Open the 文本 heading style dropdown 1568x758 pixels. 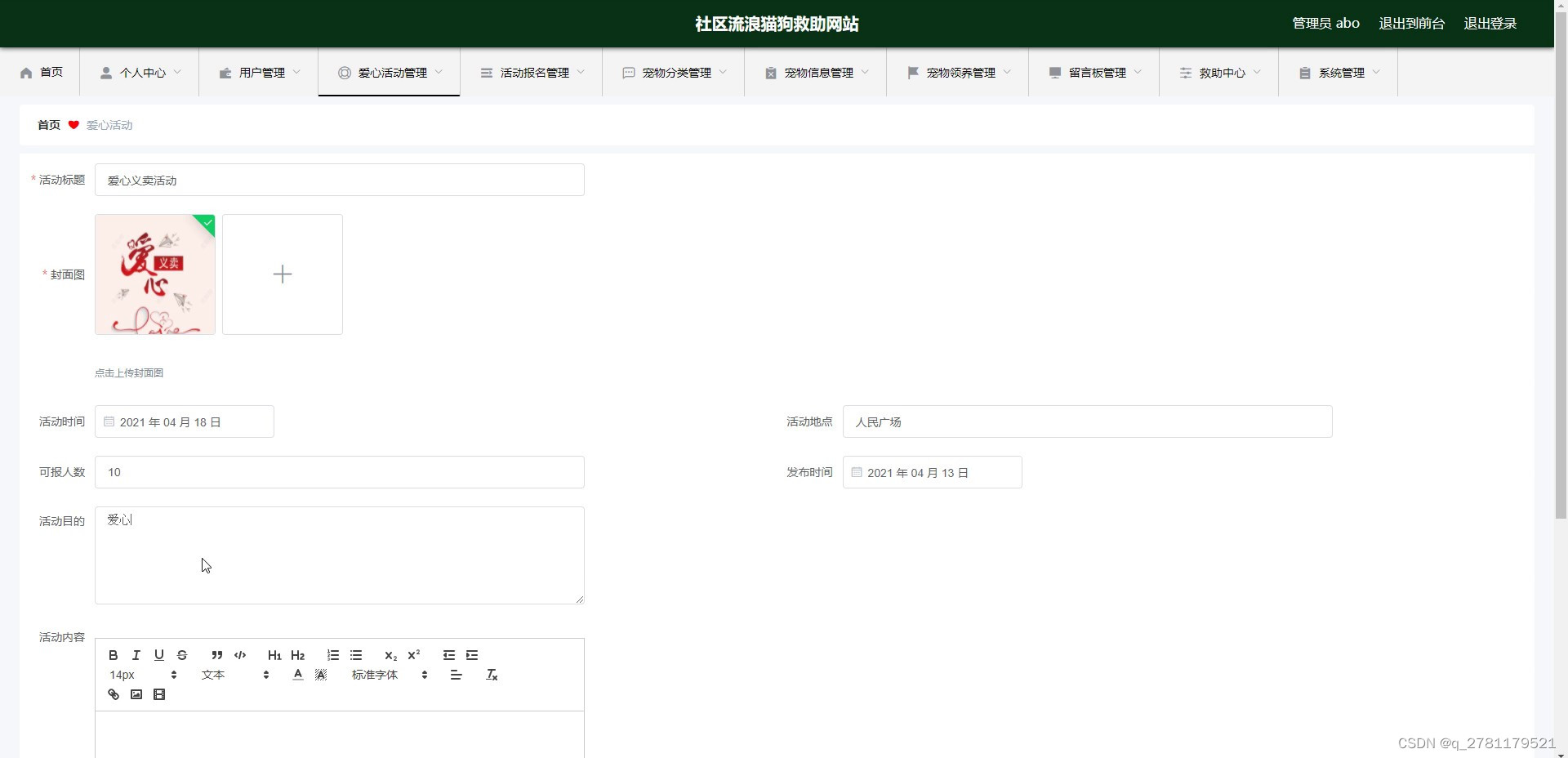(235, 675)
